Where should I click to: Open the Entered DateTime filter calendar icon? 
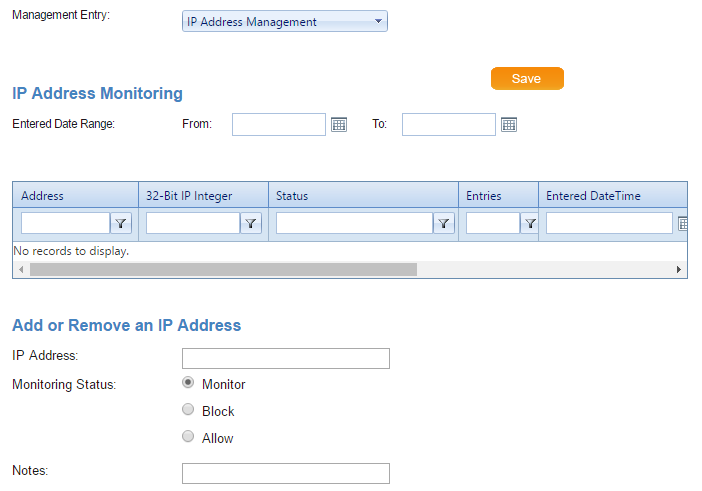[x=683, y=224]
